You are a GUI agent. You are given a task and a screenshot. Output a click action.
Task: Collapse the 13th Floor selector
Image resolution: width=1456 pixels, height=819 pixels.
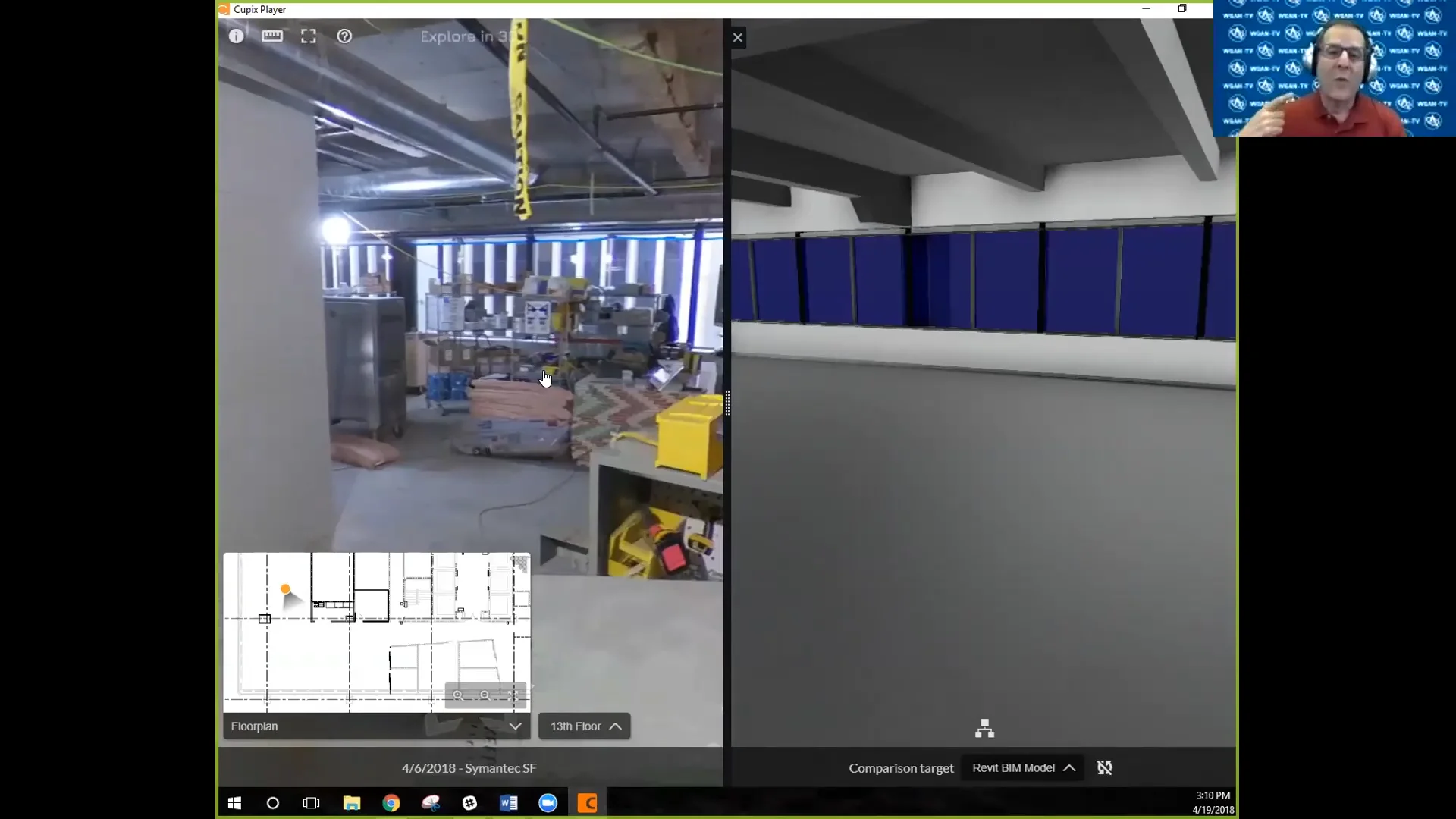(584, 726)
